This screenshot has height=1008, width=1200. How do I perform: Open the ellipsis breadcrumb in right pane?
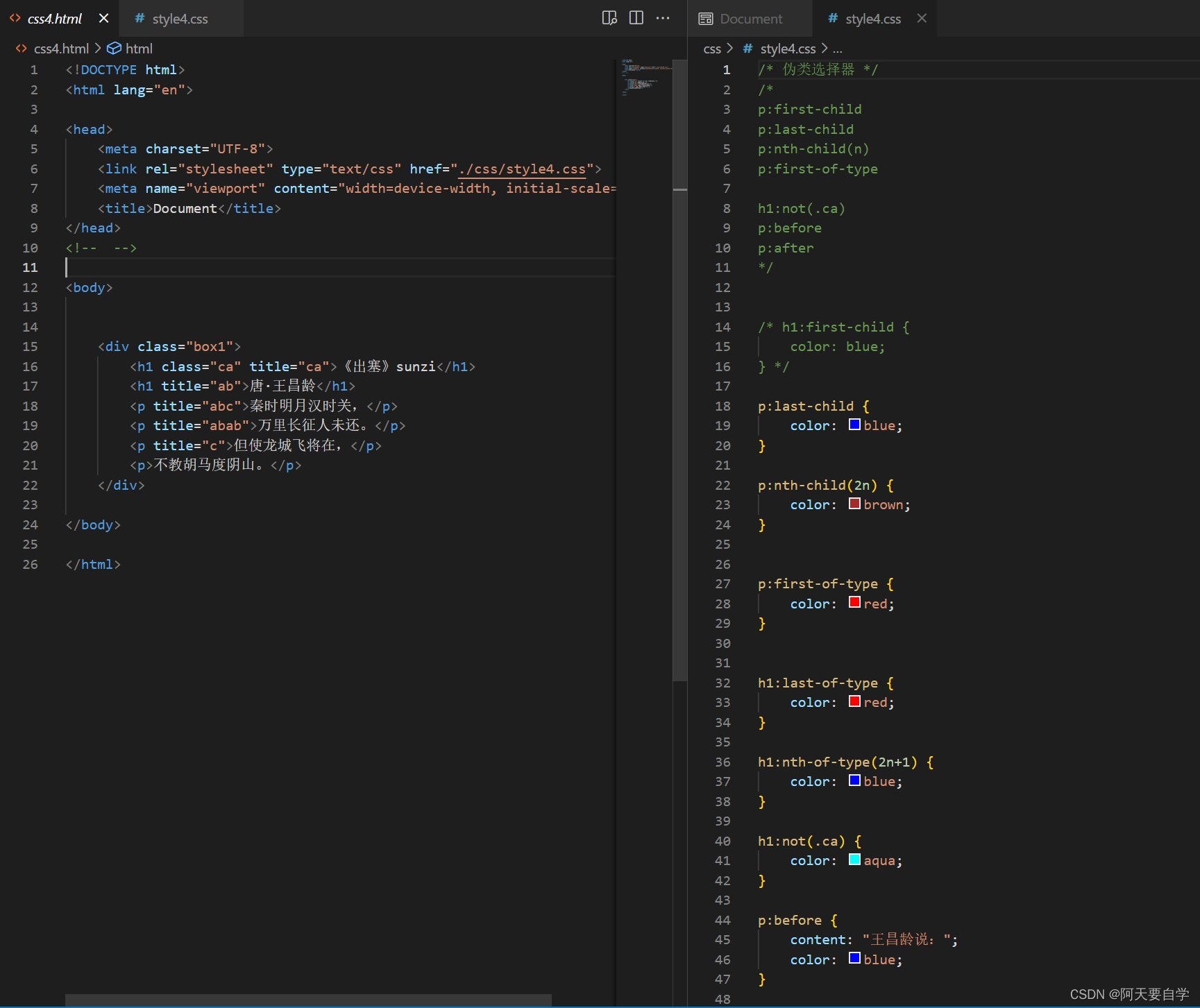(838, 49)
